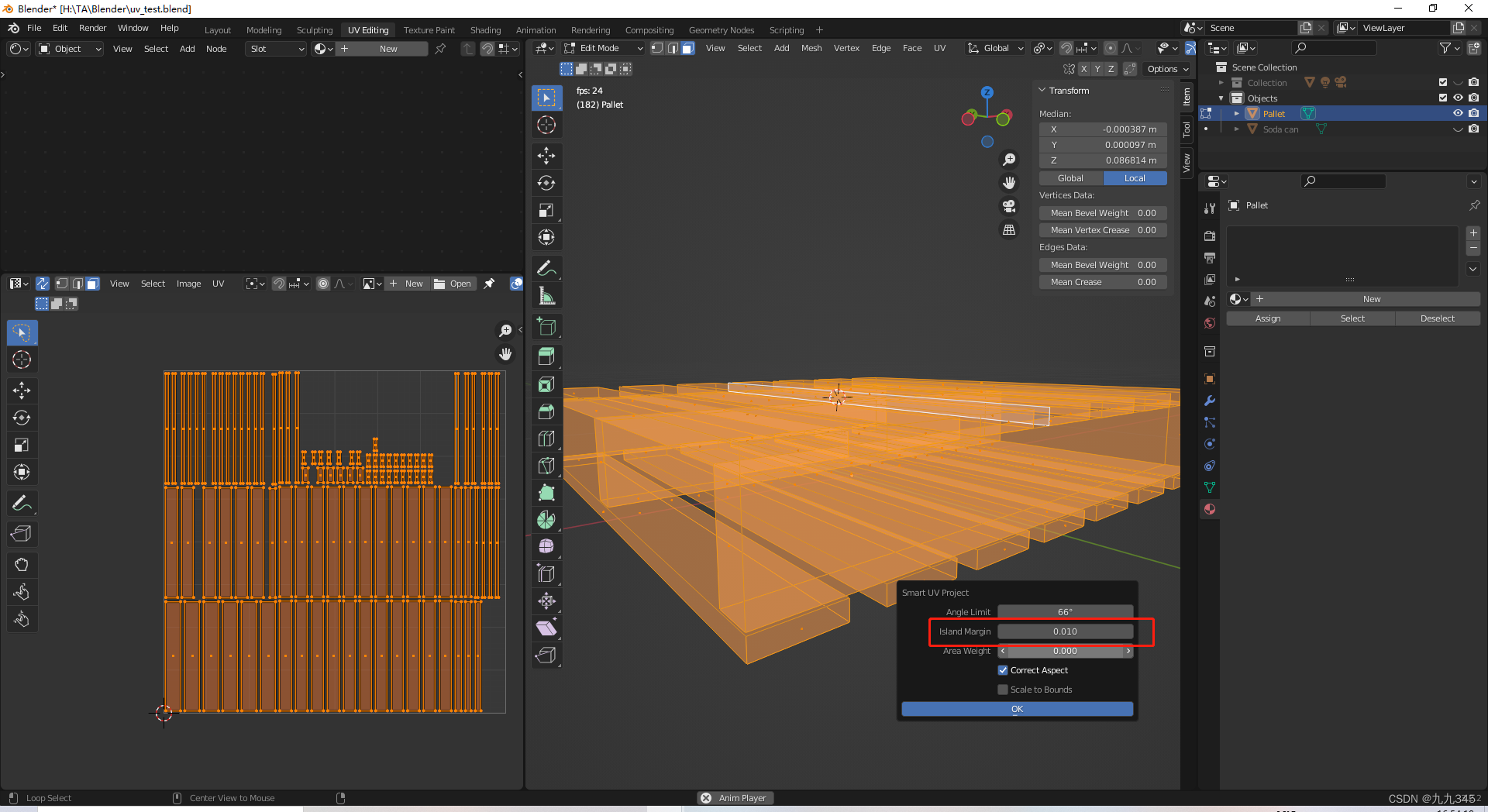Click the Z axis on navigation gizmo

(x=987, y=91)
